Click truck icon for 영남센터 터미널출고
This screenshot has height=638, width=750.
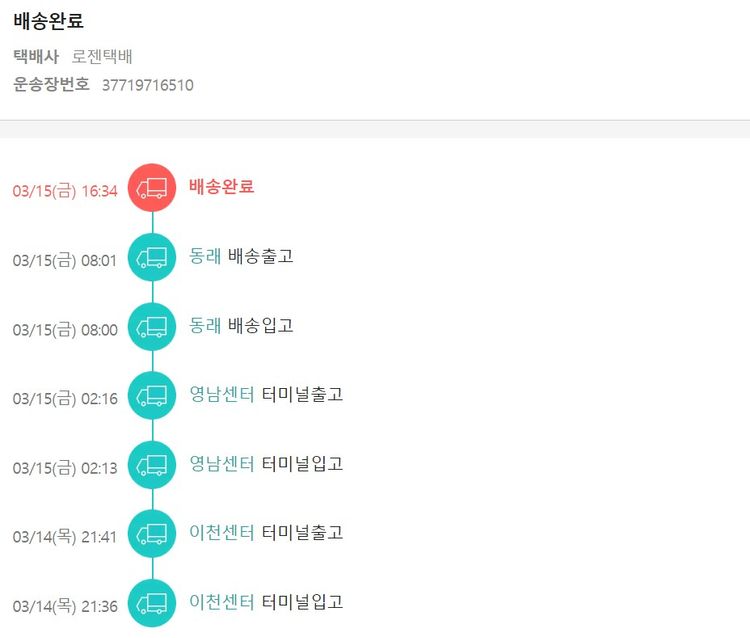coord(152,395)
